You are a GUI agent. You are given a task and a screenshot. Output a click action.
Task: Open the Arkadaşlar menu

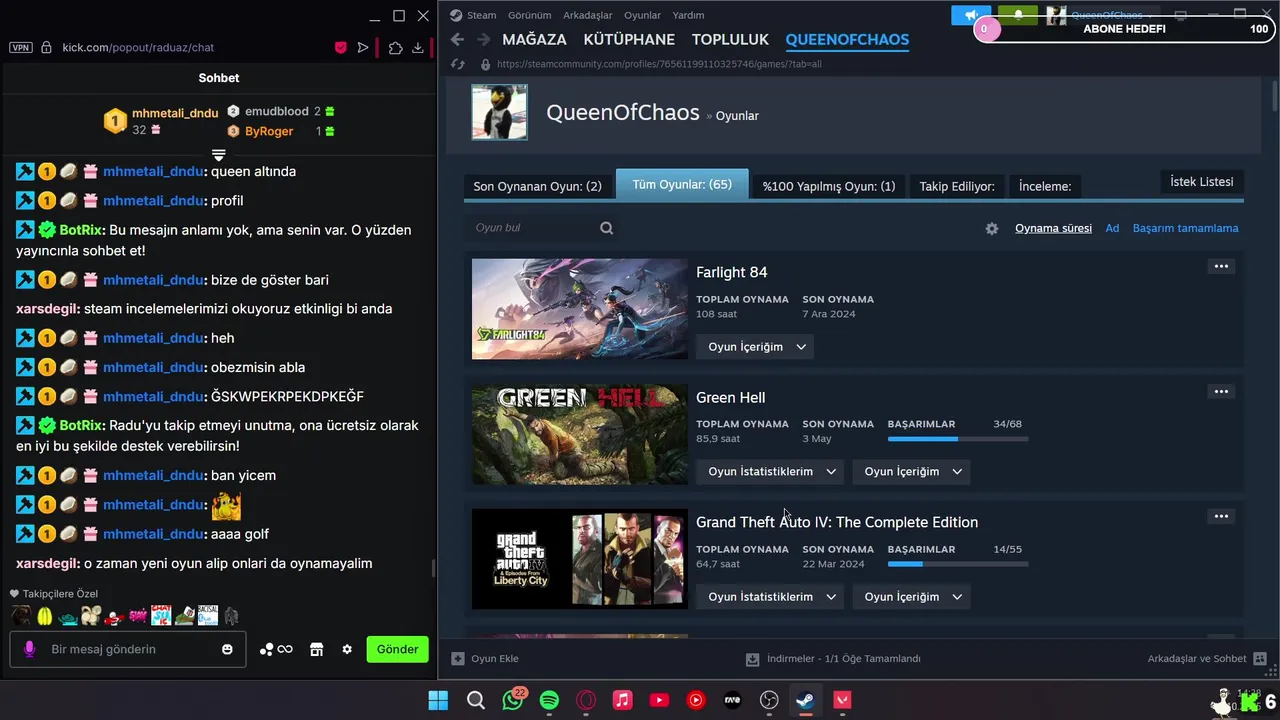[x=588, y=15]
